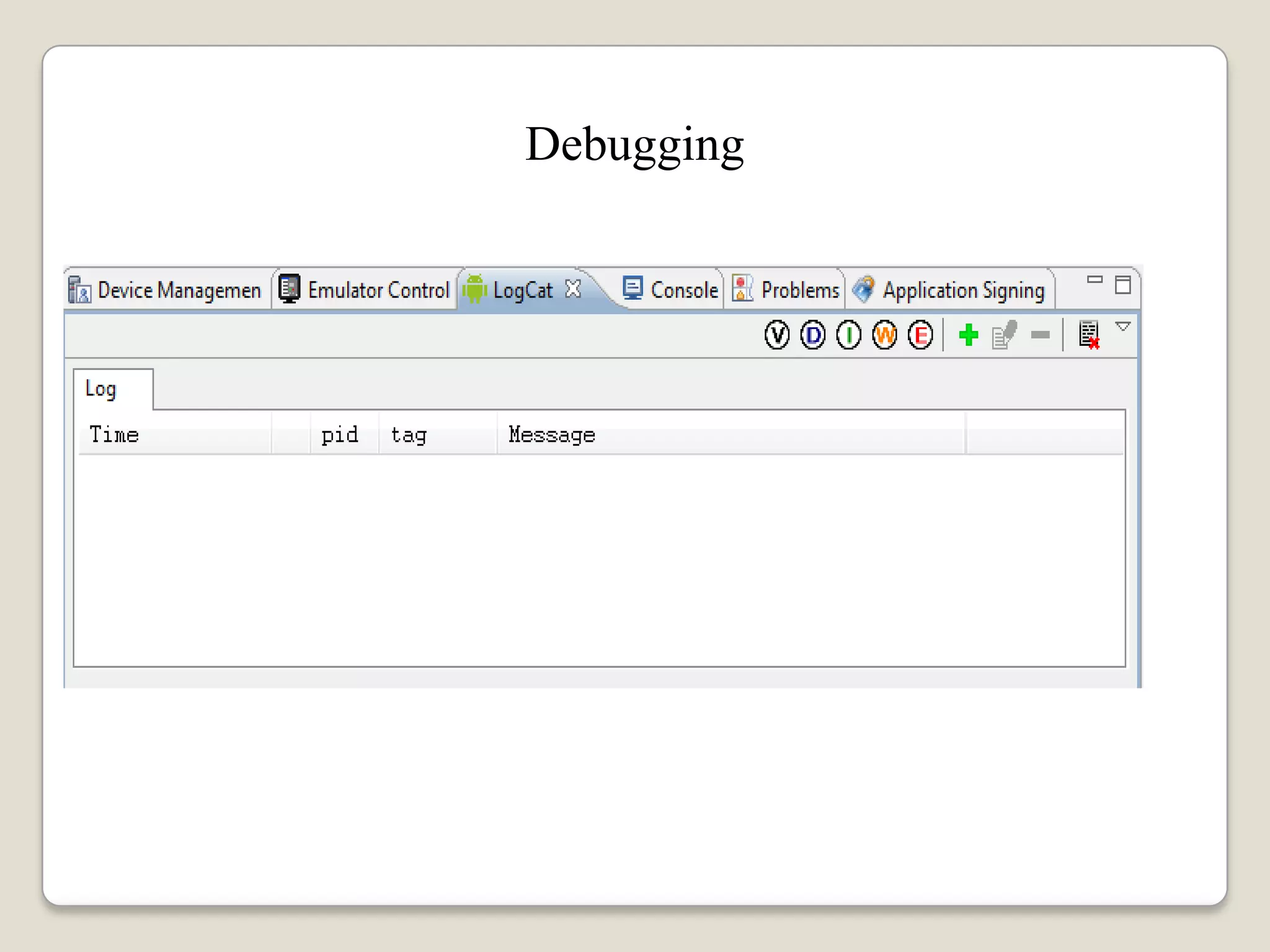1270x952 pixels.
Task: Toggle Info log level filter
Action: pos(849,335)
